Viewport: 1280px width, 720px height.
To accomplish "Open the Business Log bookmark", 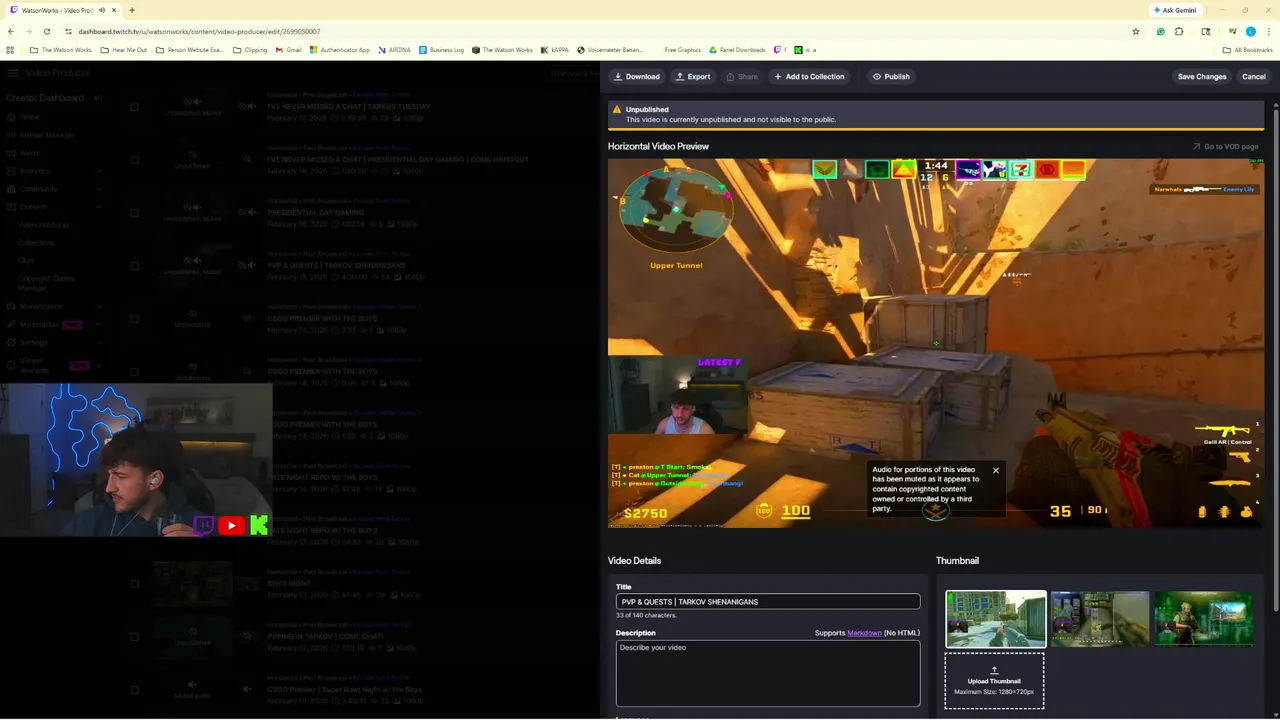I will pos(441,50).
